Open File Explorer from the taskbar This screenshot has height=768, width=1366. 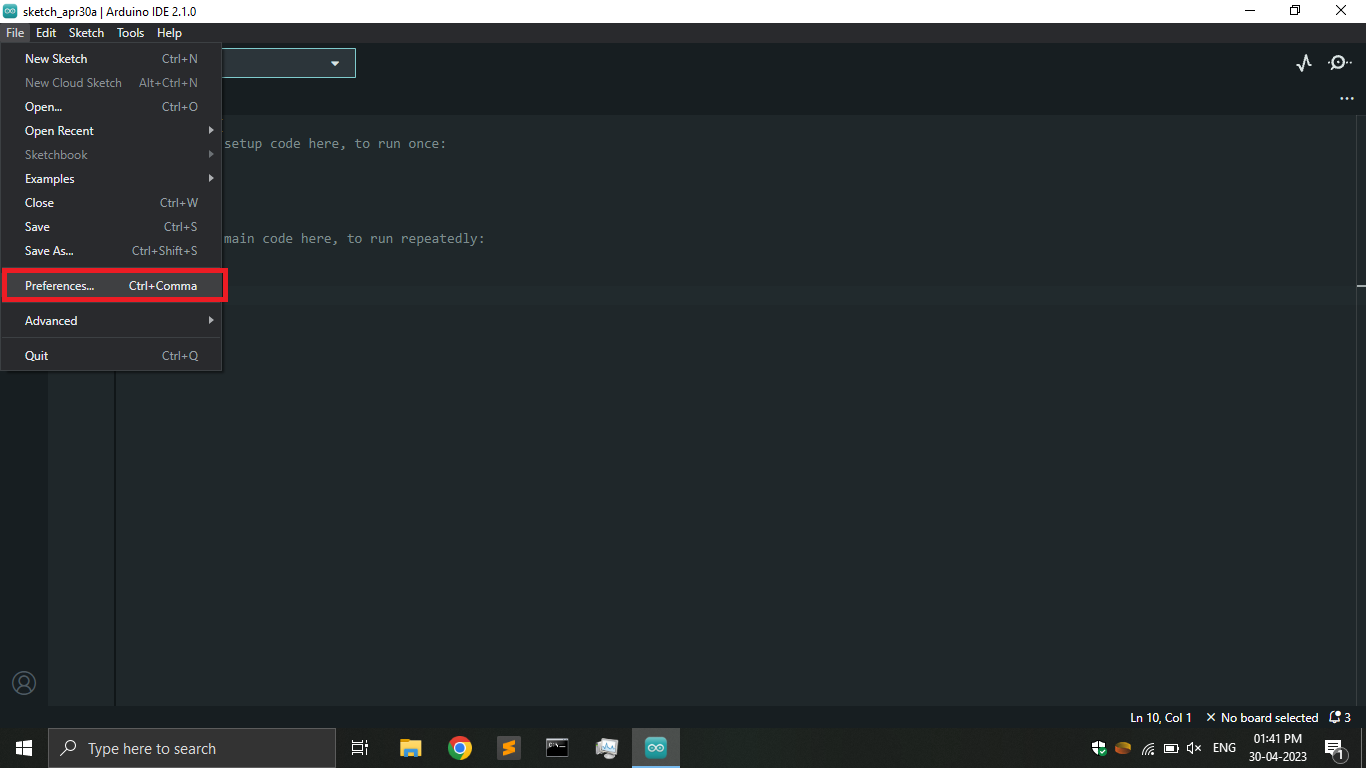[x=410, y=747]
